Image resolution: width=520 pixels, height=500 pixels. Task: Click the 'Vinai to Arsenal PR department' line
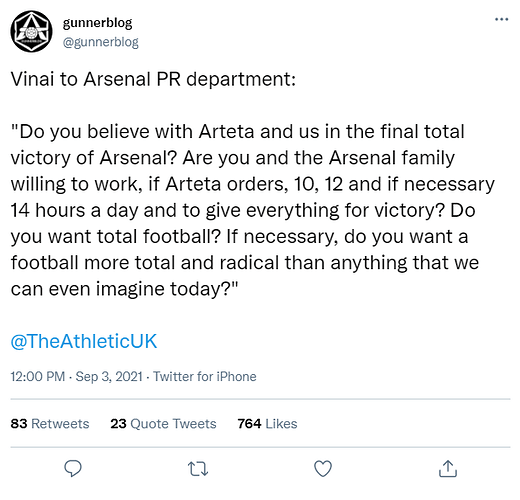point(153,79)
